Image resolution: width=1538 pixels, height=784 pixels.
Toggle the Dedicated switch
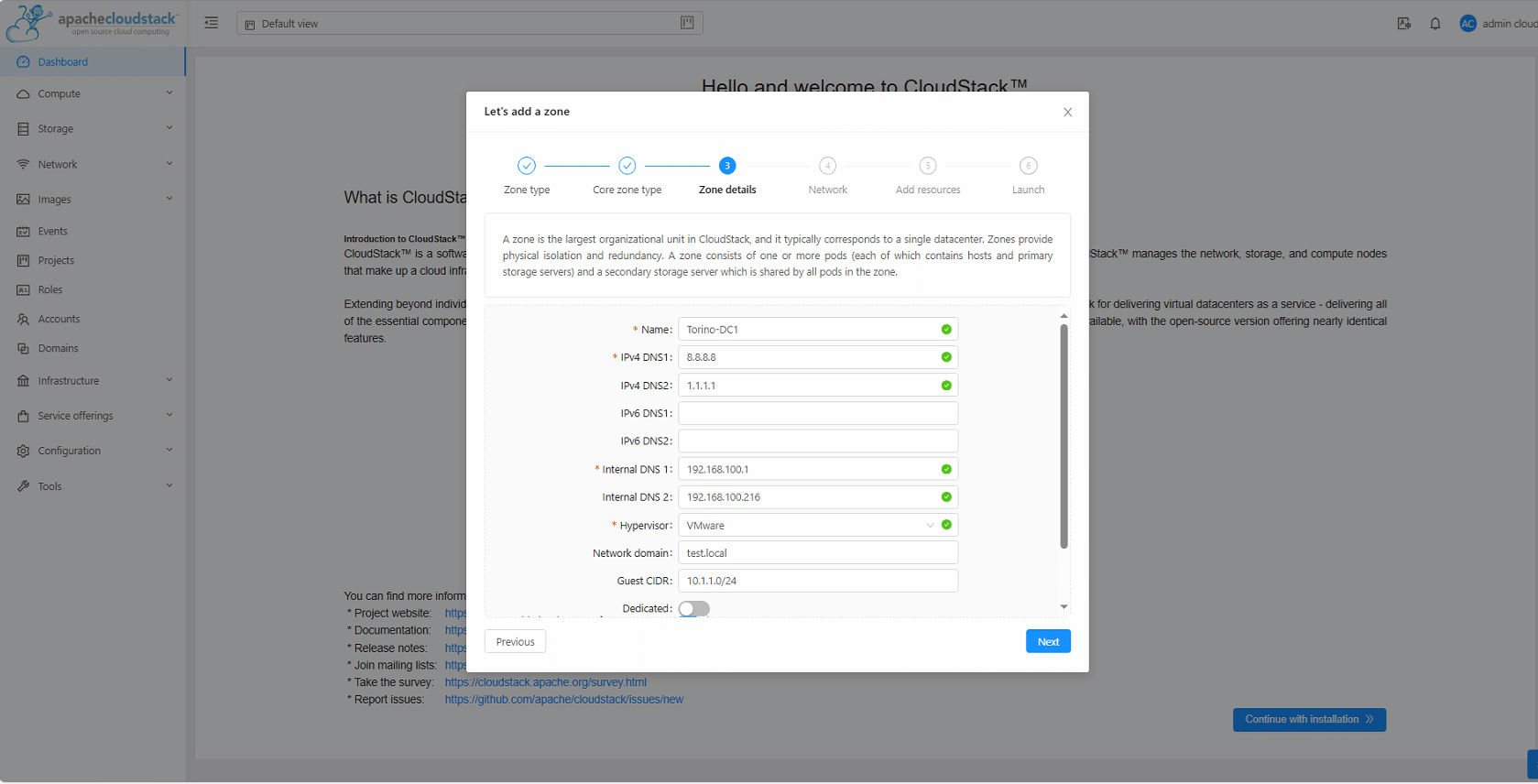[x=693, y=609]
